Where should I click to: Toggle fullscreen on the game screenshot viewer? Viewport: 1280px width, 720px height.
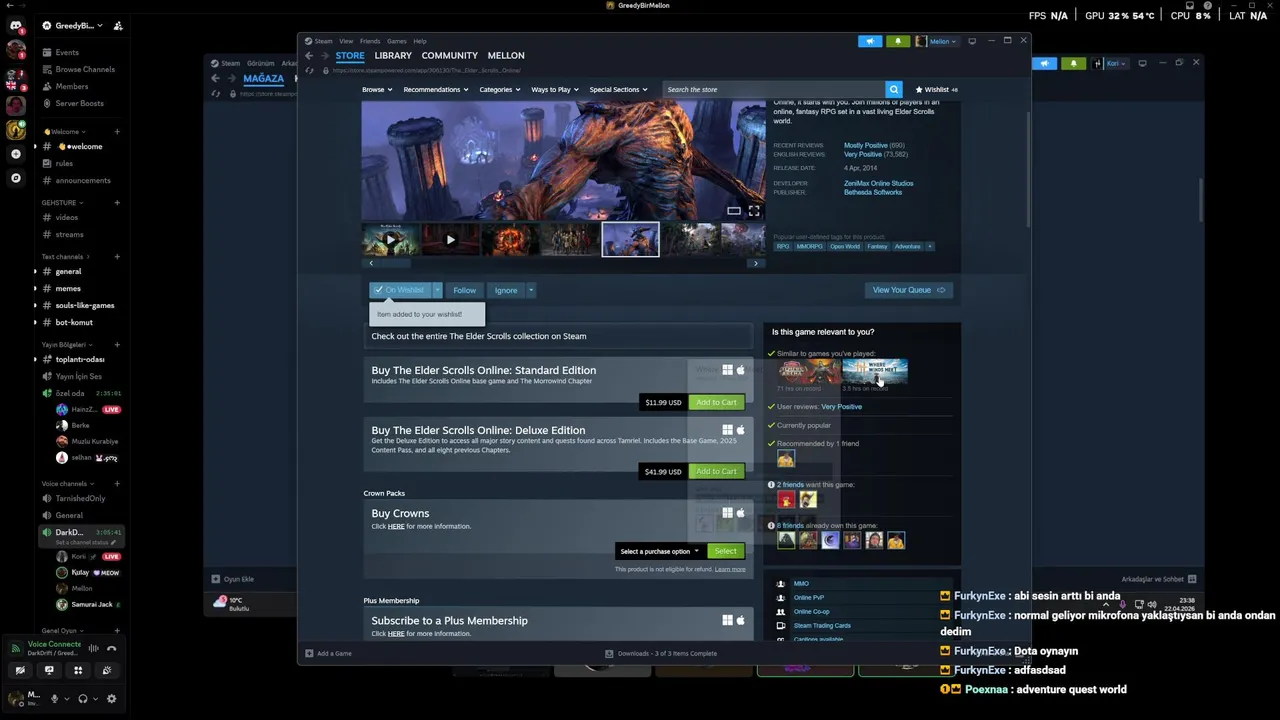tap(754, 211)
